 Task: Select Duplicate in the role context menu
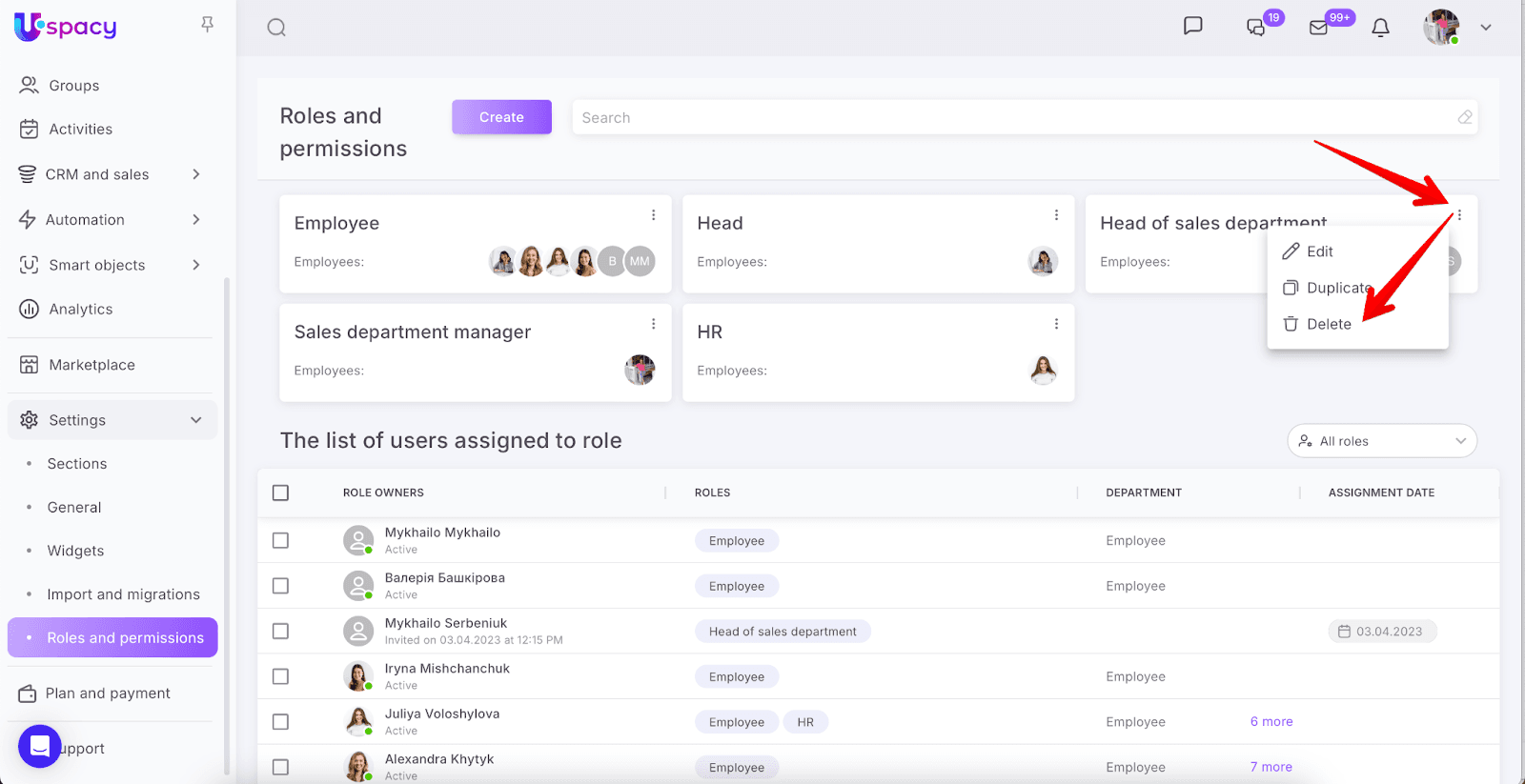pos(1337,288)
